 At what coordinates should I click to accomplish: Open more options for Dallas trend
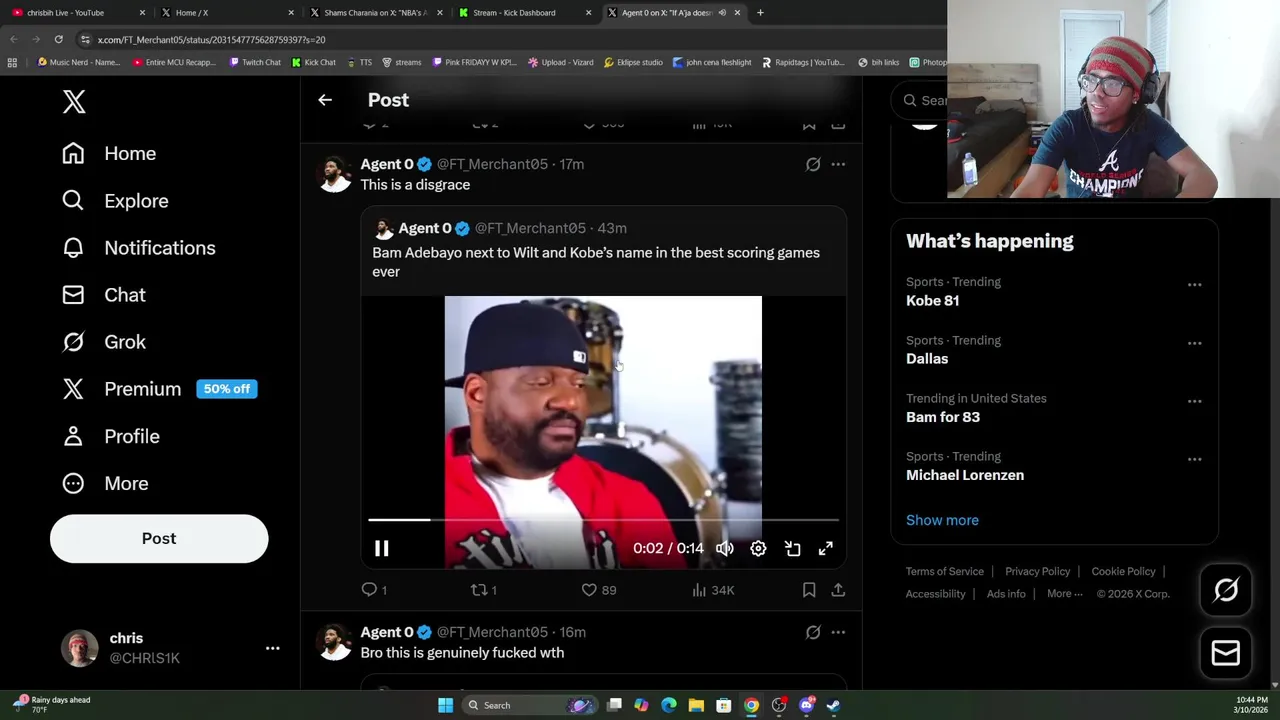coord(1194,343)
